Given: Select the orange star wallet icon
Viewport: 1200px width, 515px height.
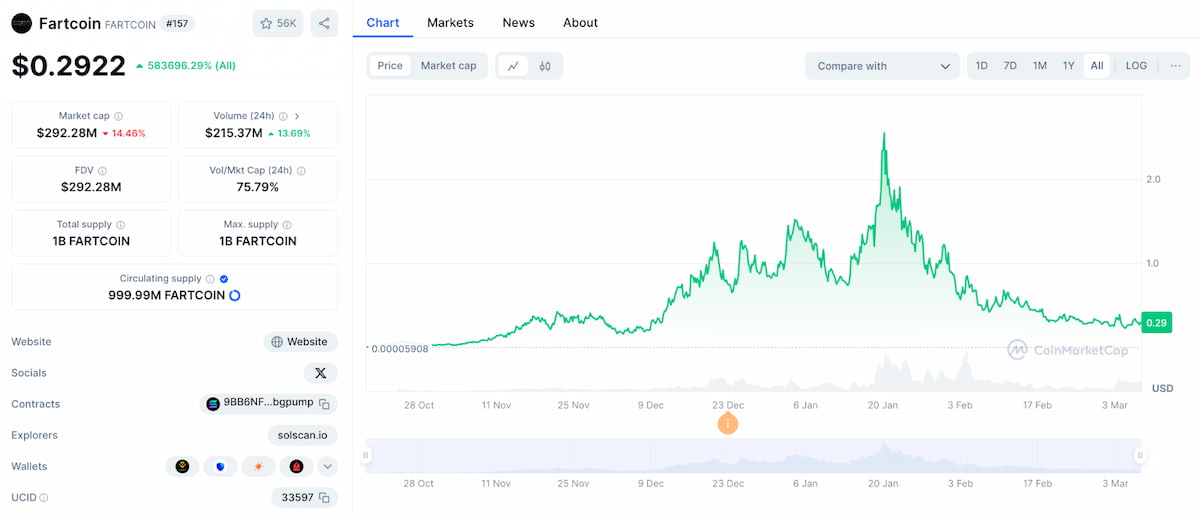Looking at the screenshot, I should click(258, 466).
